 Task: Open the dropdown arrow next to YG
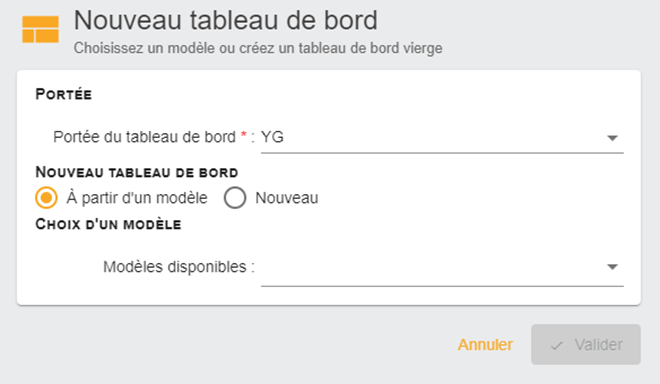[x=612, y=138]
